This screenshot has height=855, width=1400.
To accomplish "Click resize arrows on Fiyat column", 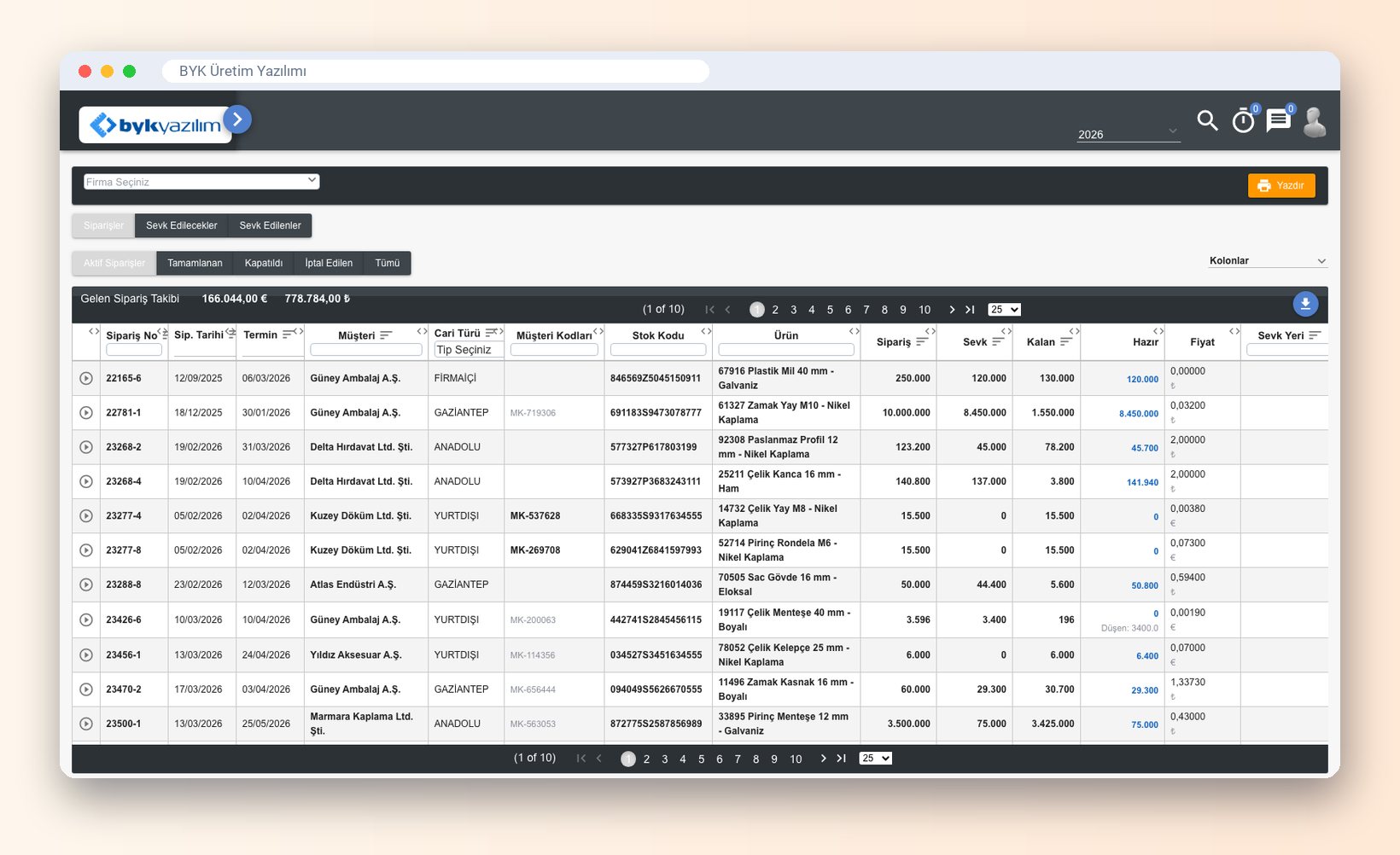I will [1234, 331].
